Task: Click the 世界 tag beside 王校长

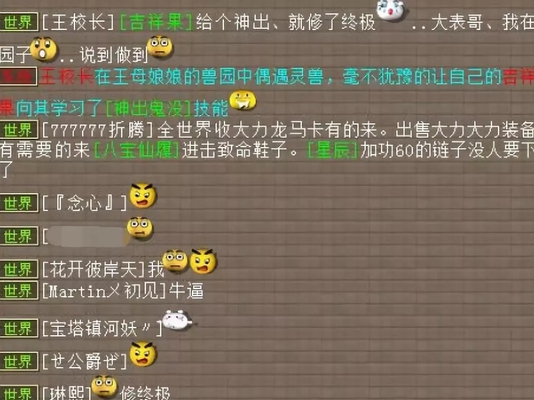Action: [19, 22]
